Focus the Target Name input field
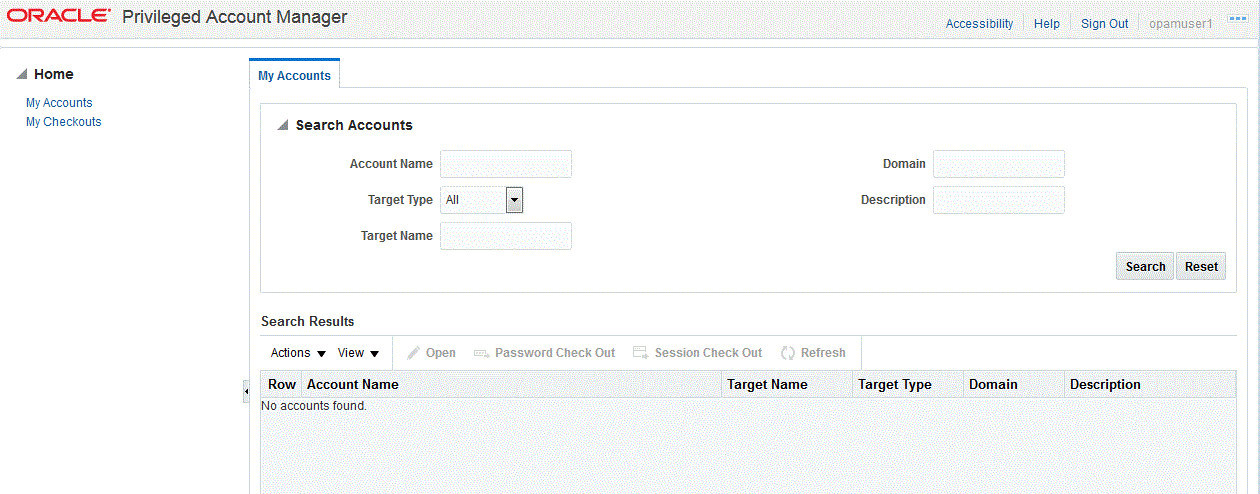1260x494 pixels. point(506,236)
